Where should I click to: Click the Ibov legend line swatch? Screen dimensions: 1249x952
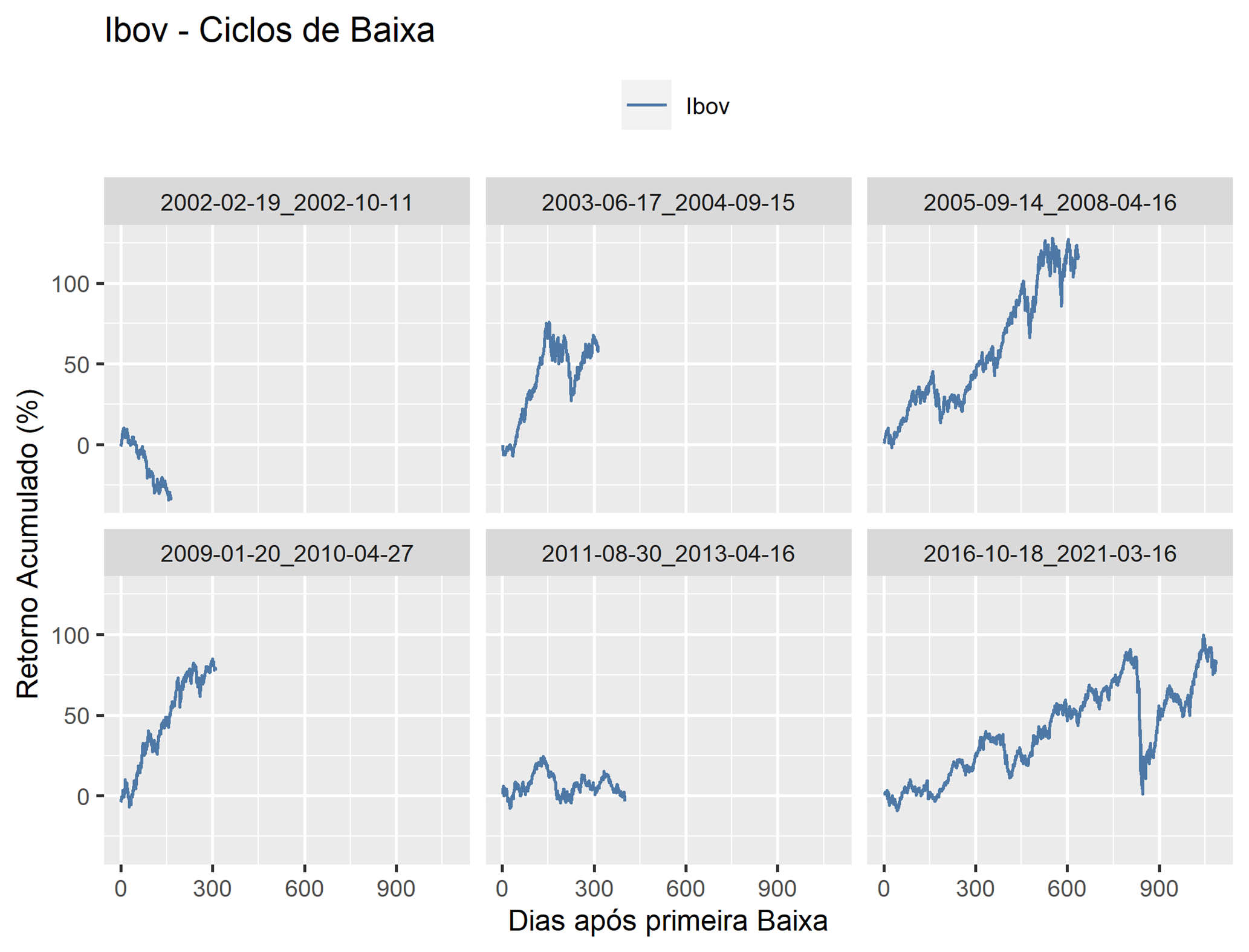(646, 105)
